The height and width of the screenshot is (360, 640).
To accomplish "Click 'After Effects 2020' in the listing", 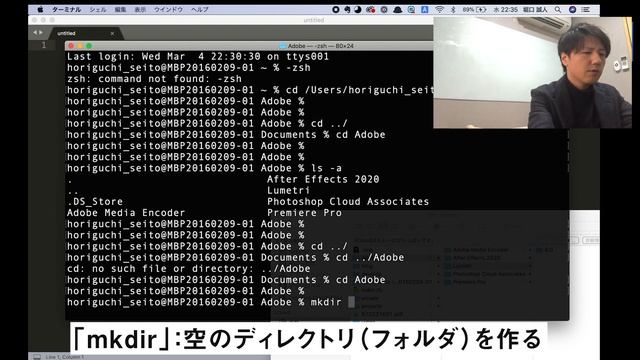I will pos(323,179).
